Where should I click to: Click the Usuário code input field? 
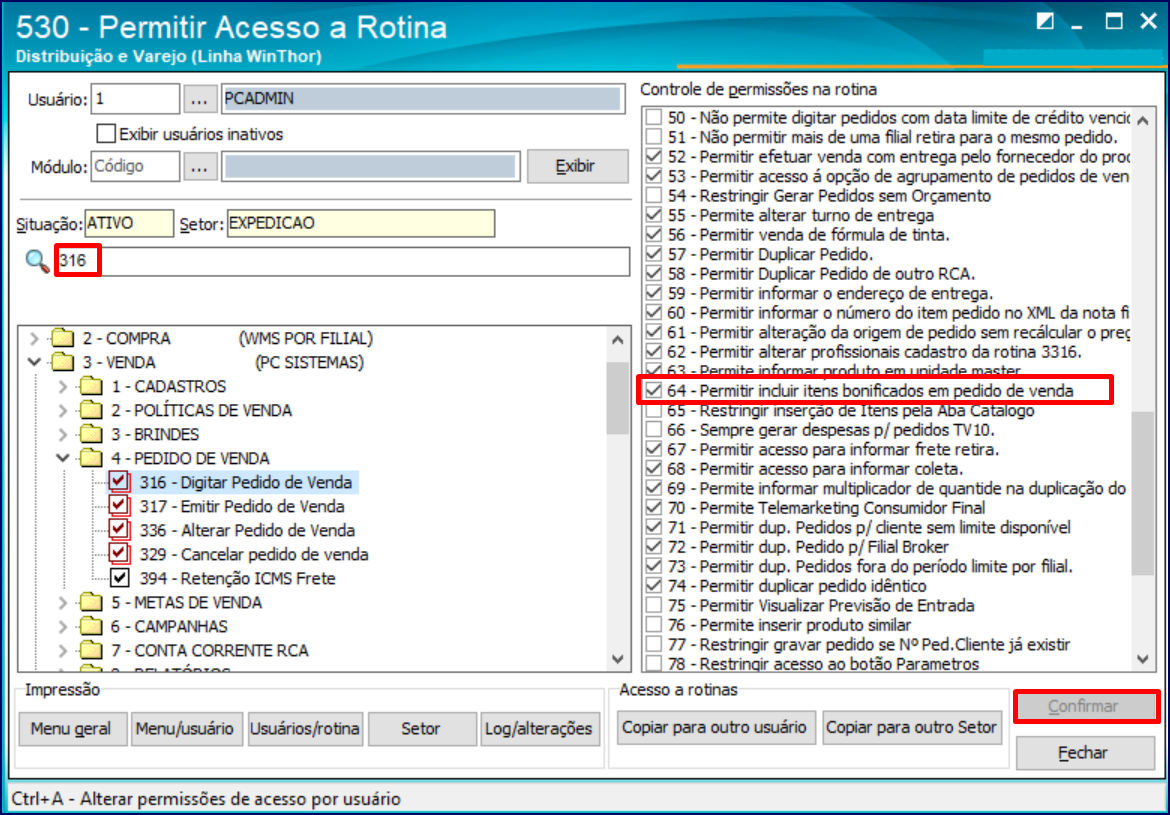[135, 99]
